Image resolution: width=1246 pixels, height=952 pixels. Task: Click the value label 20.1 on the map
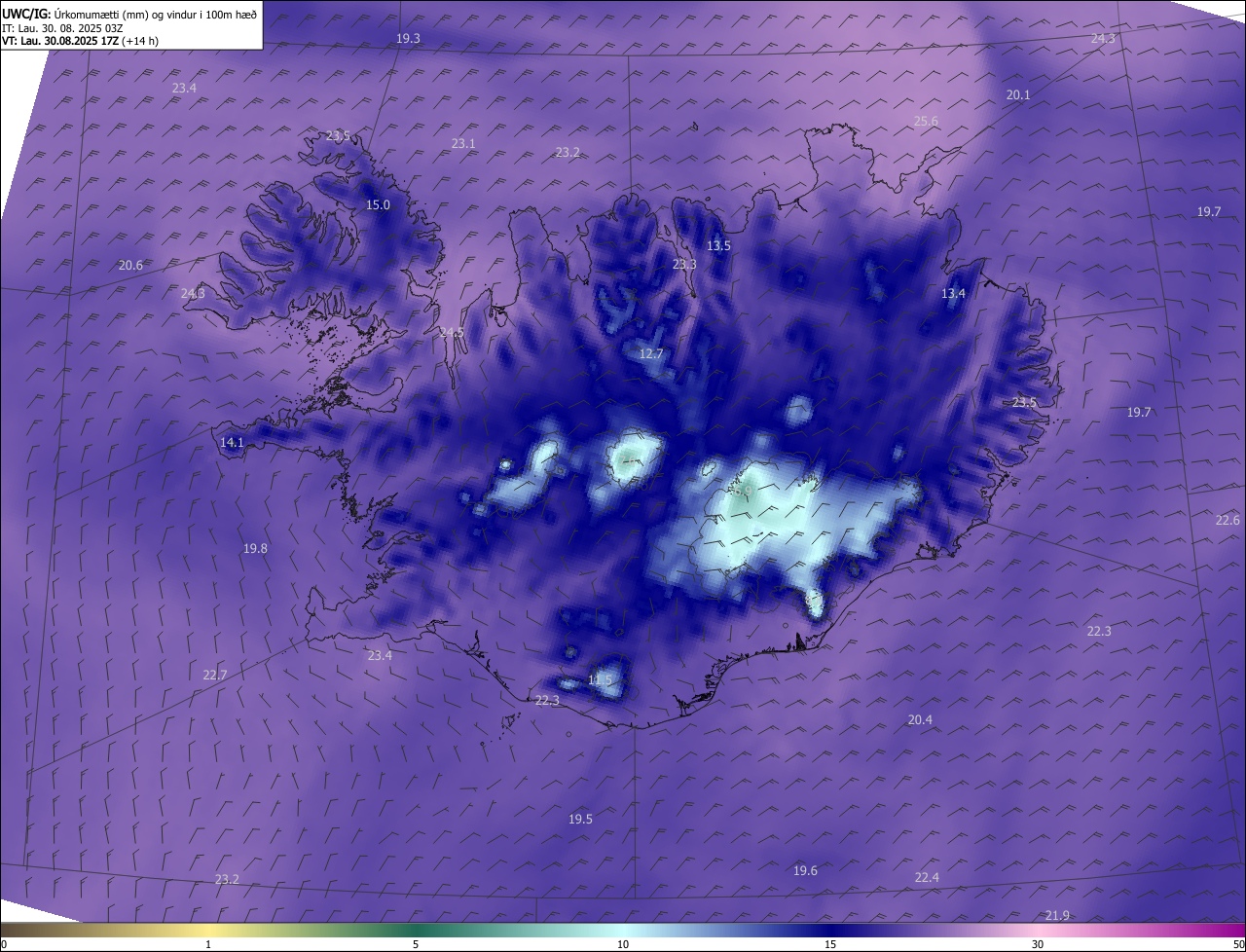tap(1018, 94)
